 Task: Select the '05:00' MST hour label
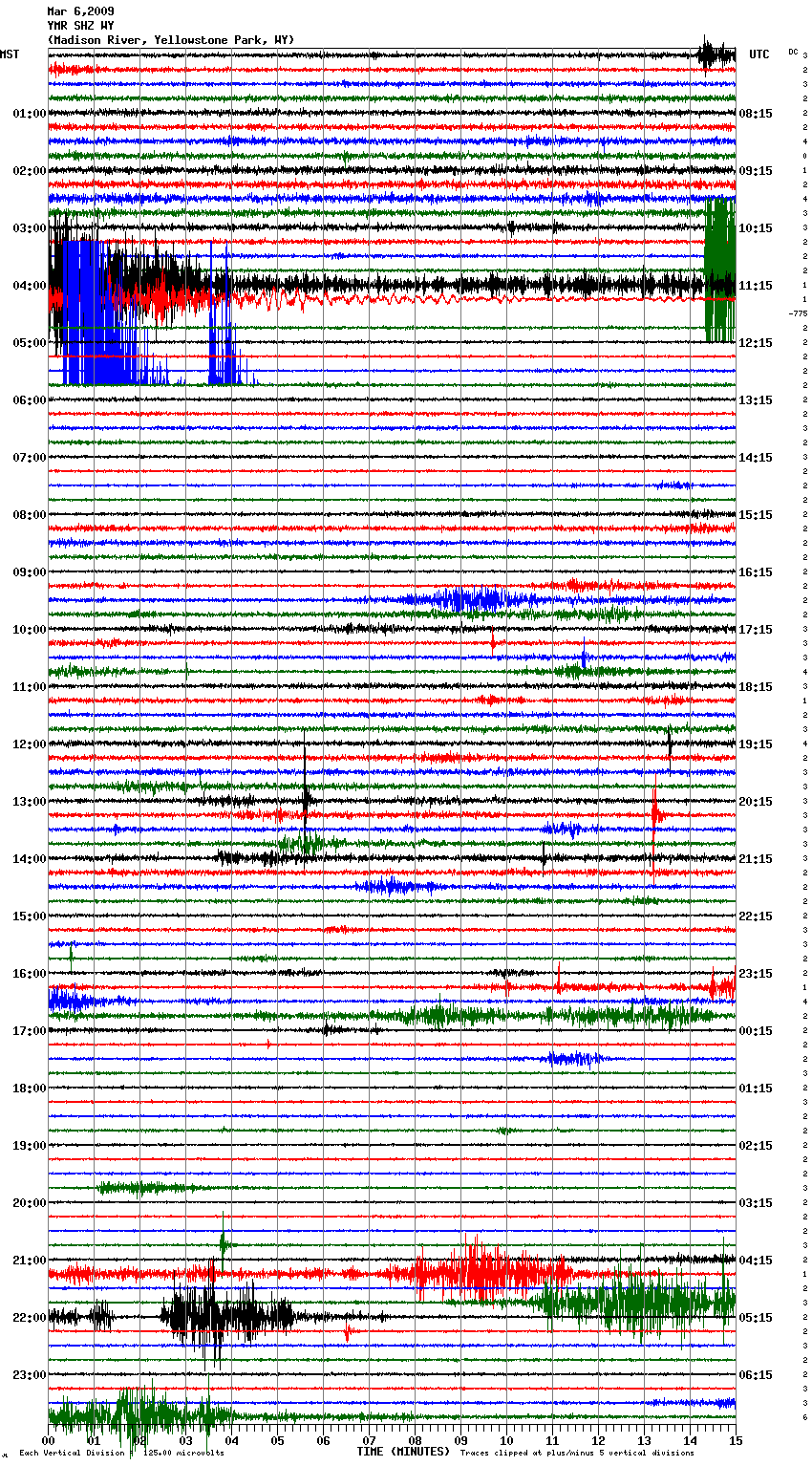29,343
